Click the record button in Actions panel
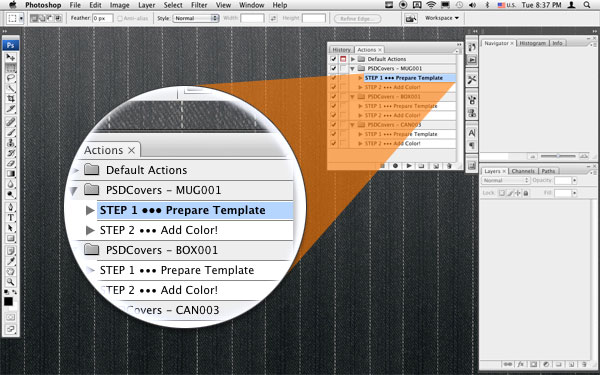The image size is (600, 375). (x=395, y=166)
